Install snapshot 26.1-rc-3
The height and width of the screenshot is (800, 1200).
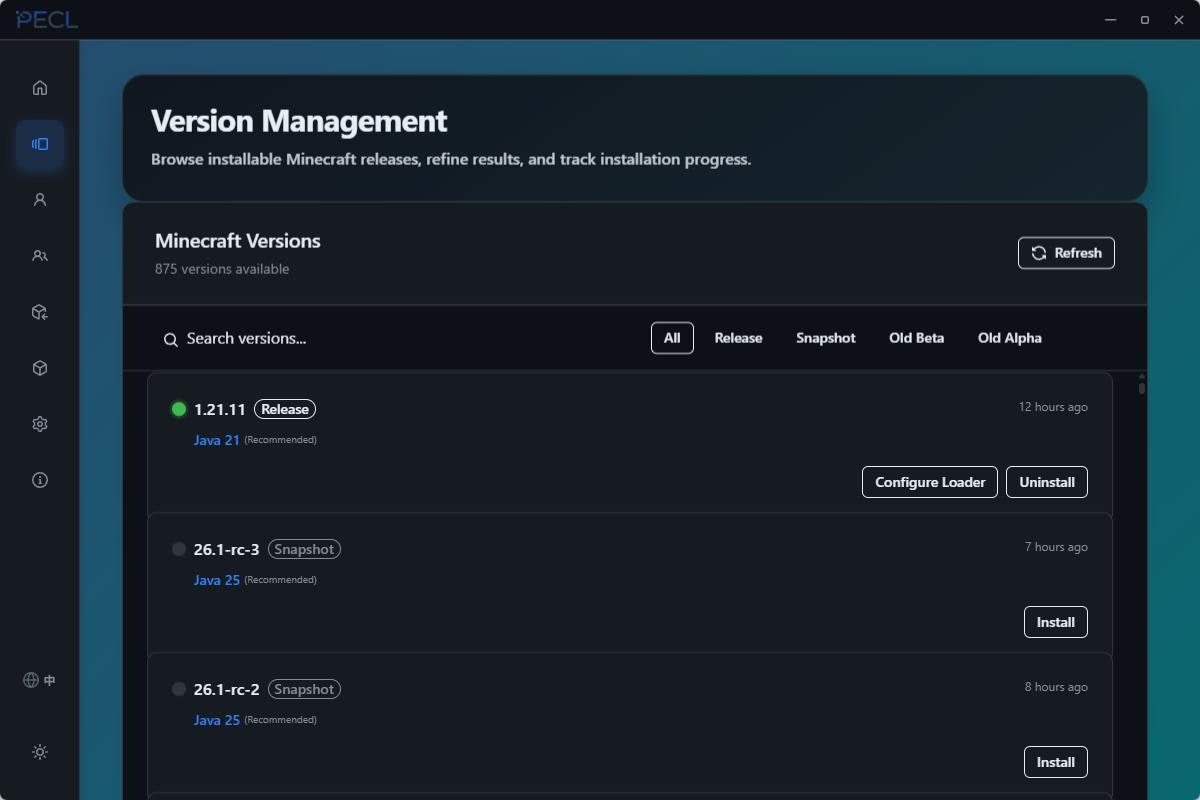click(x=1056, y=622)
